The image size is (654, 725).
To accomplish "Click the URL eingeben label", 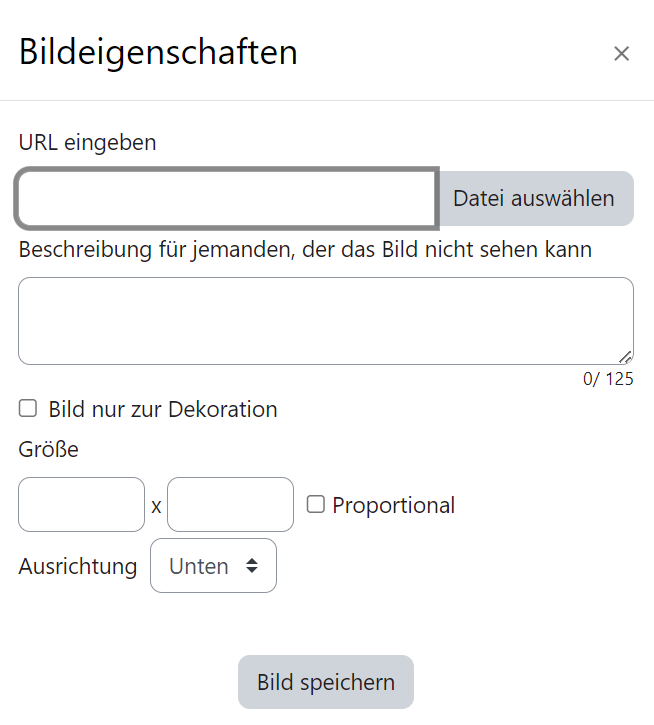I will pos(88,142).
